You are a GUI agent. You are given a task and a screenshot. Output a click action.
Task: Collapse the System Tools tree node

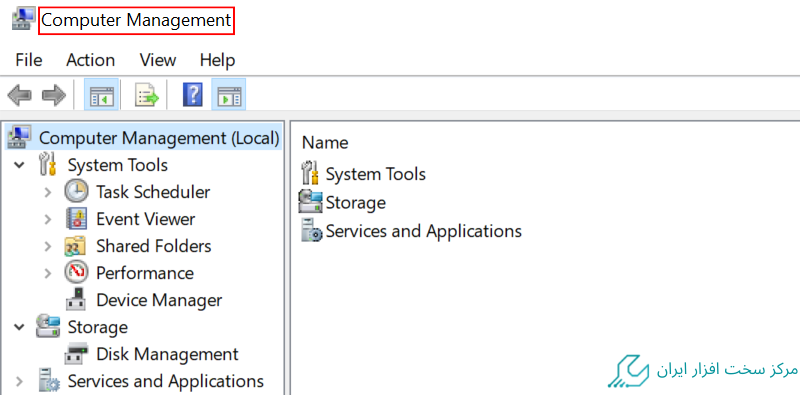(x=19, y=165)
